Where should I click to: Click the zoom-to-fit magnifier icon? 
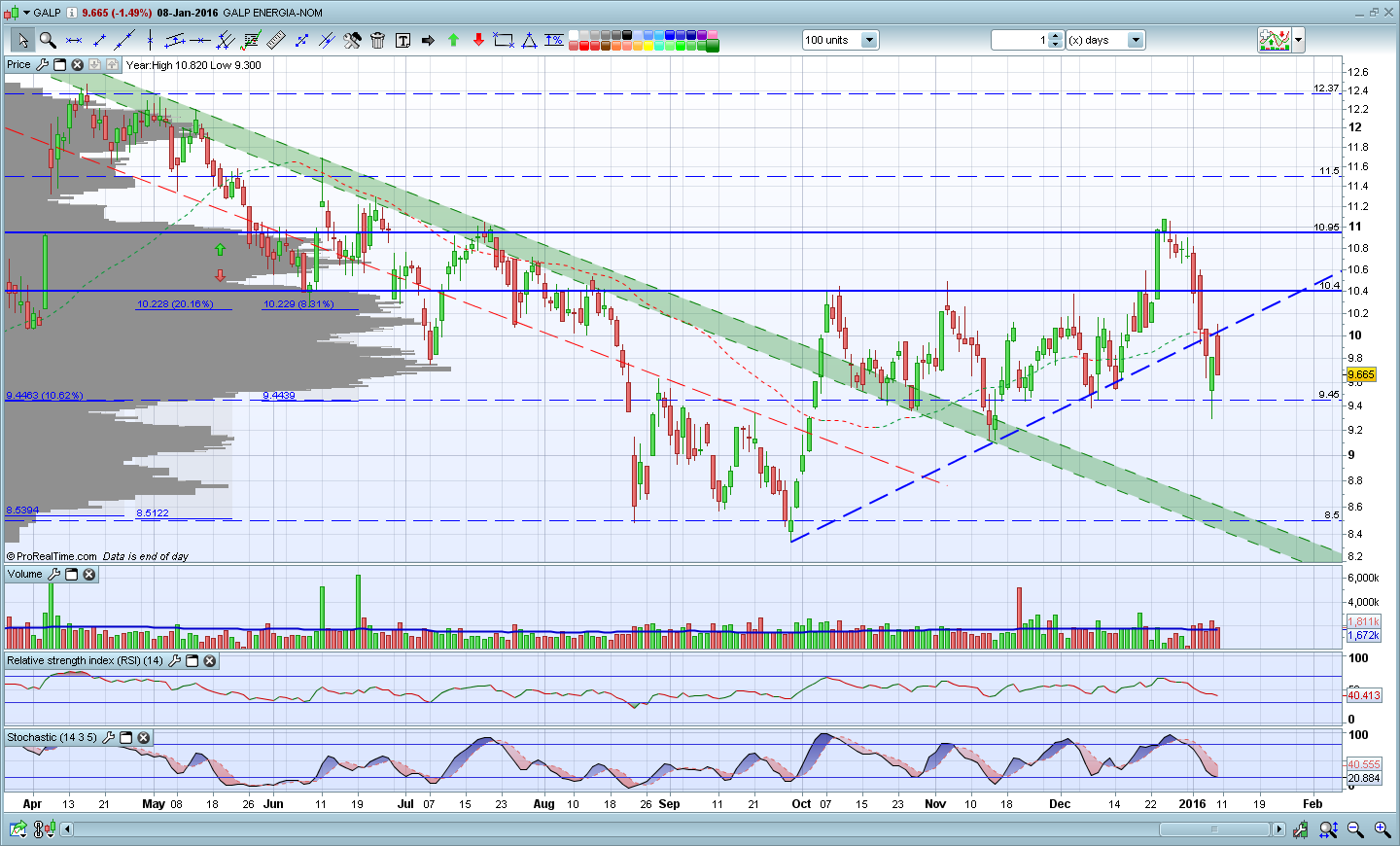(x=1329, y=829)
